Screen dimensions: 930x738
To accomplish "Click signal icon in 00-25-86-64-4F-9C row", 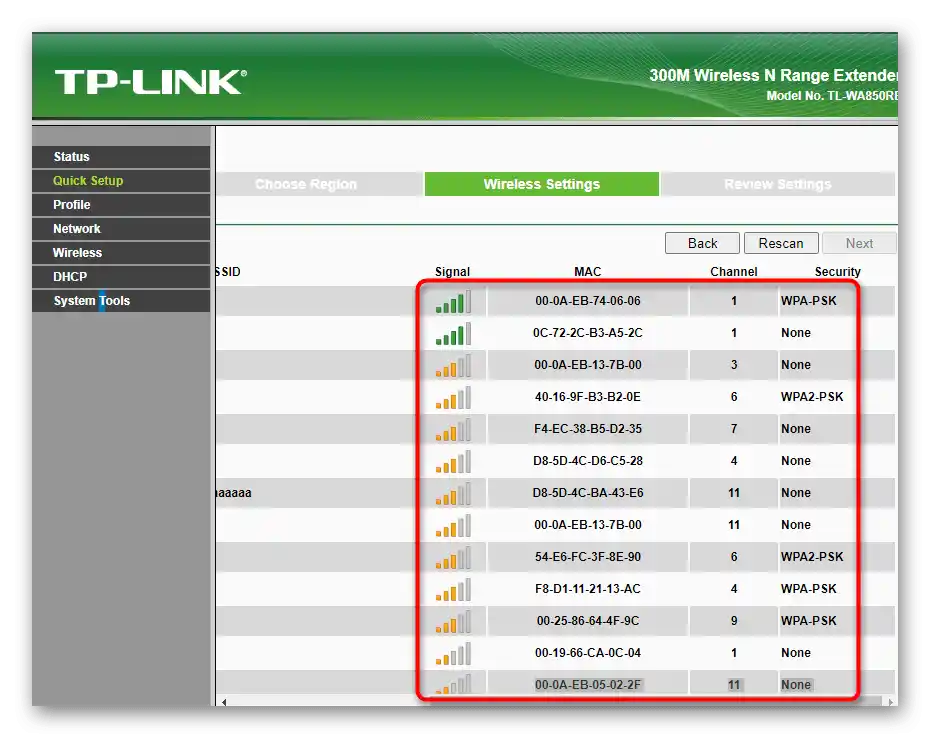I will pos(453,622).
